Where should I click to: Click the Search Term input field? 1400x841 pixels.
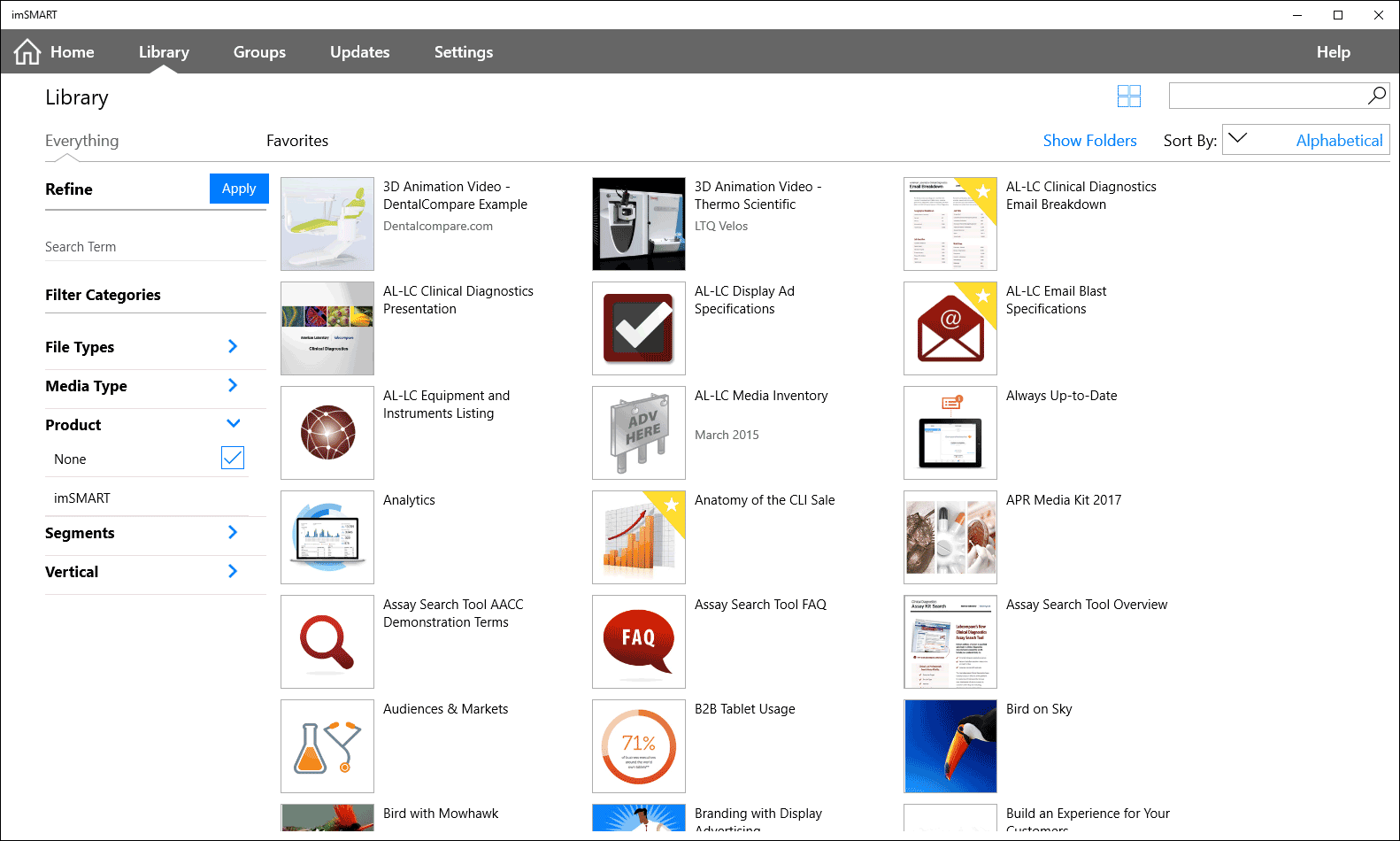click(156, 247)
